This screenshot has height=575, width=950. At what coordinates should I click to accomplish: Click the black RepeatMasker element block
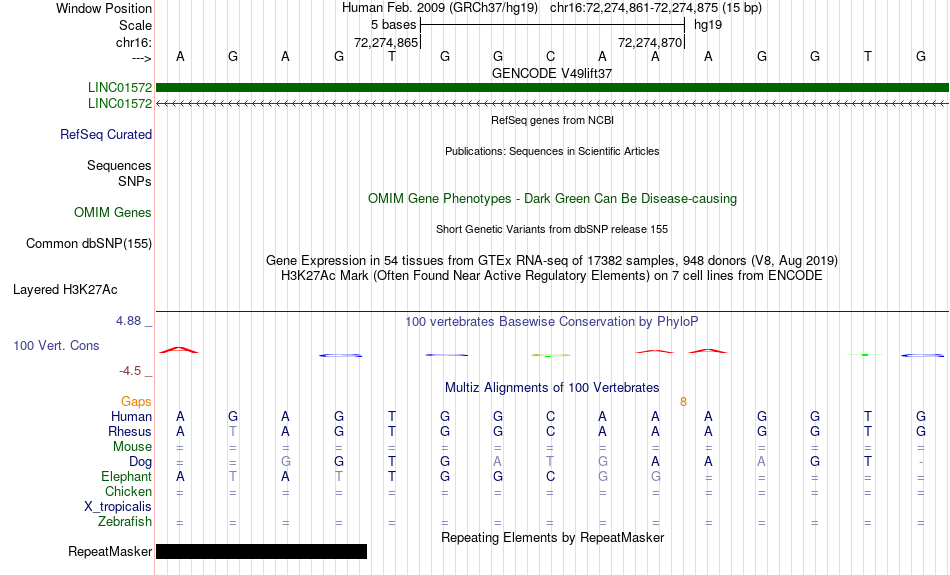click(261, 551)
